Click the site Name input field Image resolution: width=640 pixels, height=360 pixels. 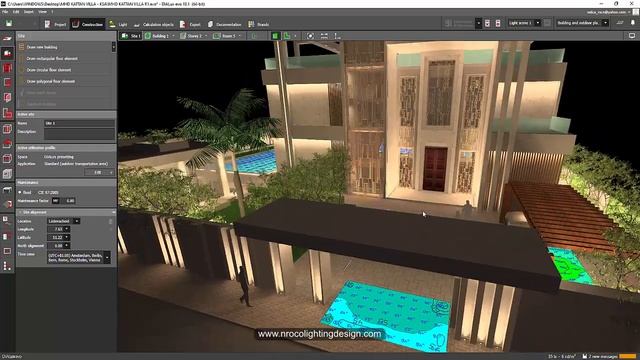point(79,123)
